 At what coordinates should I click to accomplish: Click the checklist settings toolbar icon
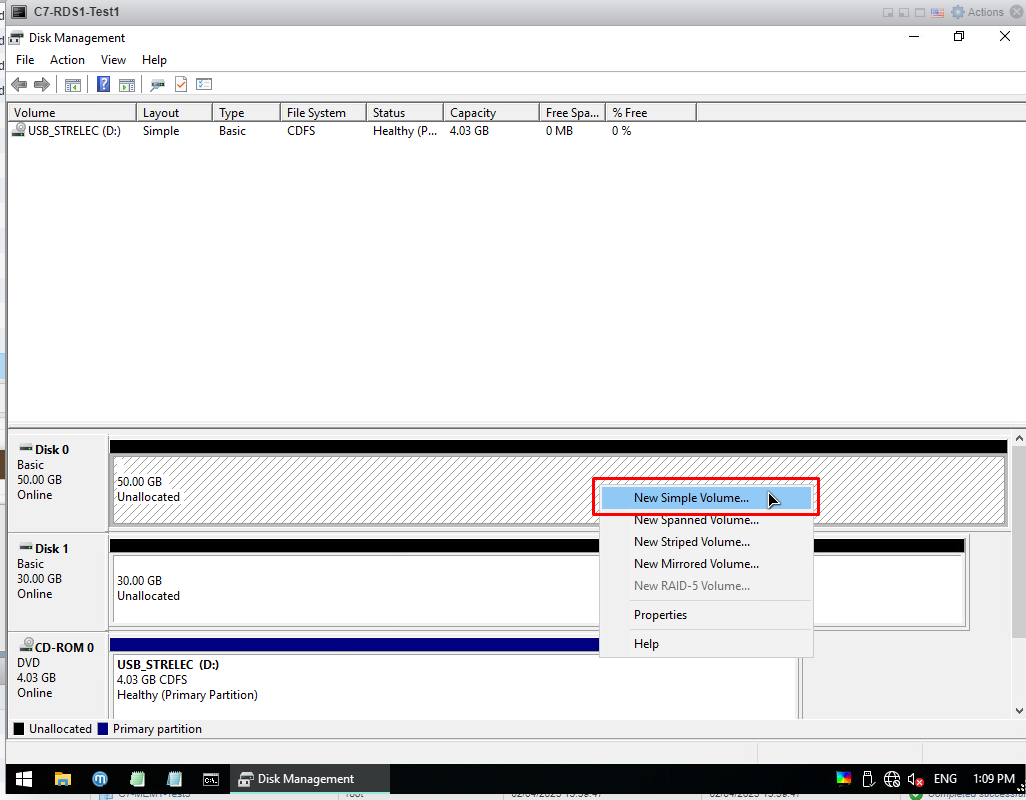(x=204, y=85)
